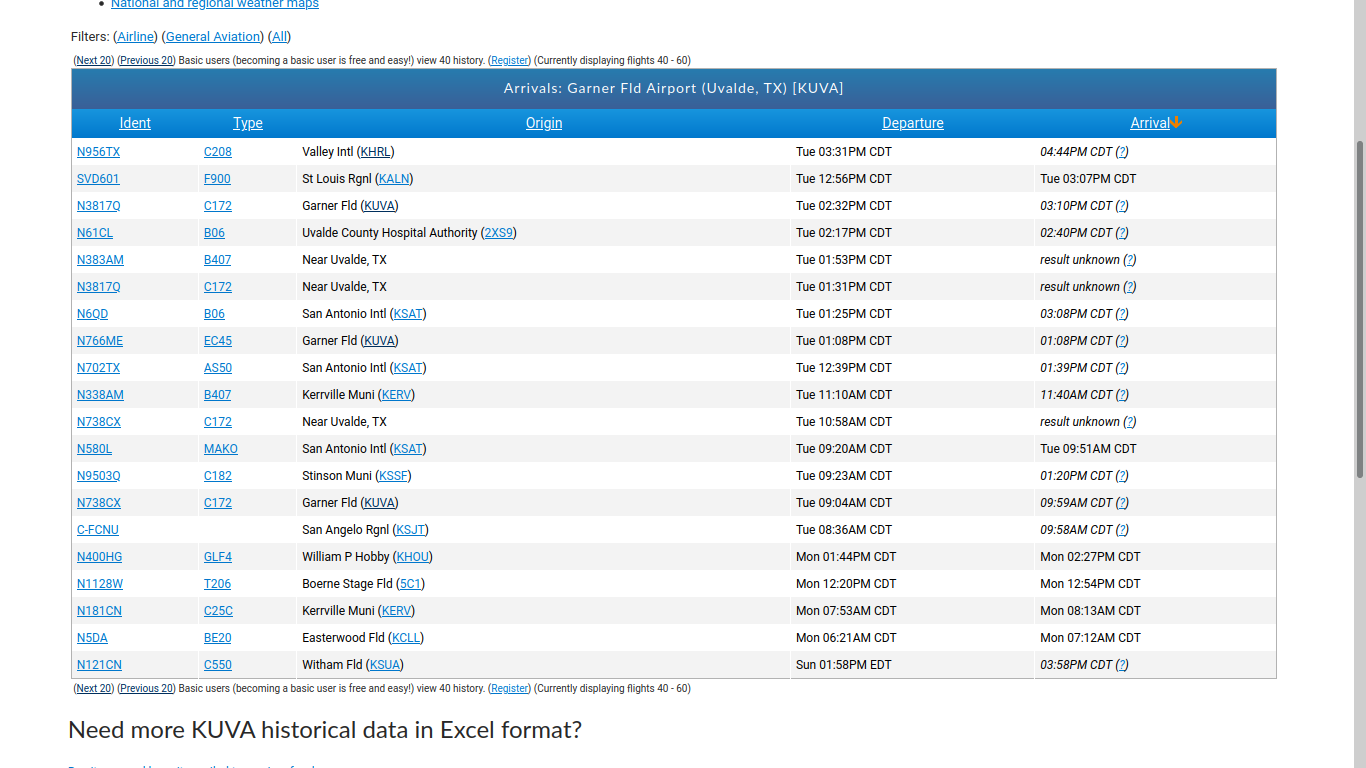This screenshot has height=768, width=1366.
Task: Open KHOU airport link
Action: pos(413,557)
